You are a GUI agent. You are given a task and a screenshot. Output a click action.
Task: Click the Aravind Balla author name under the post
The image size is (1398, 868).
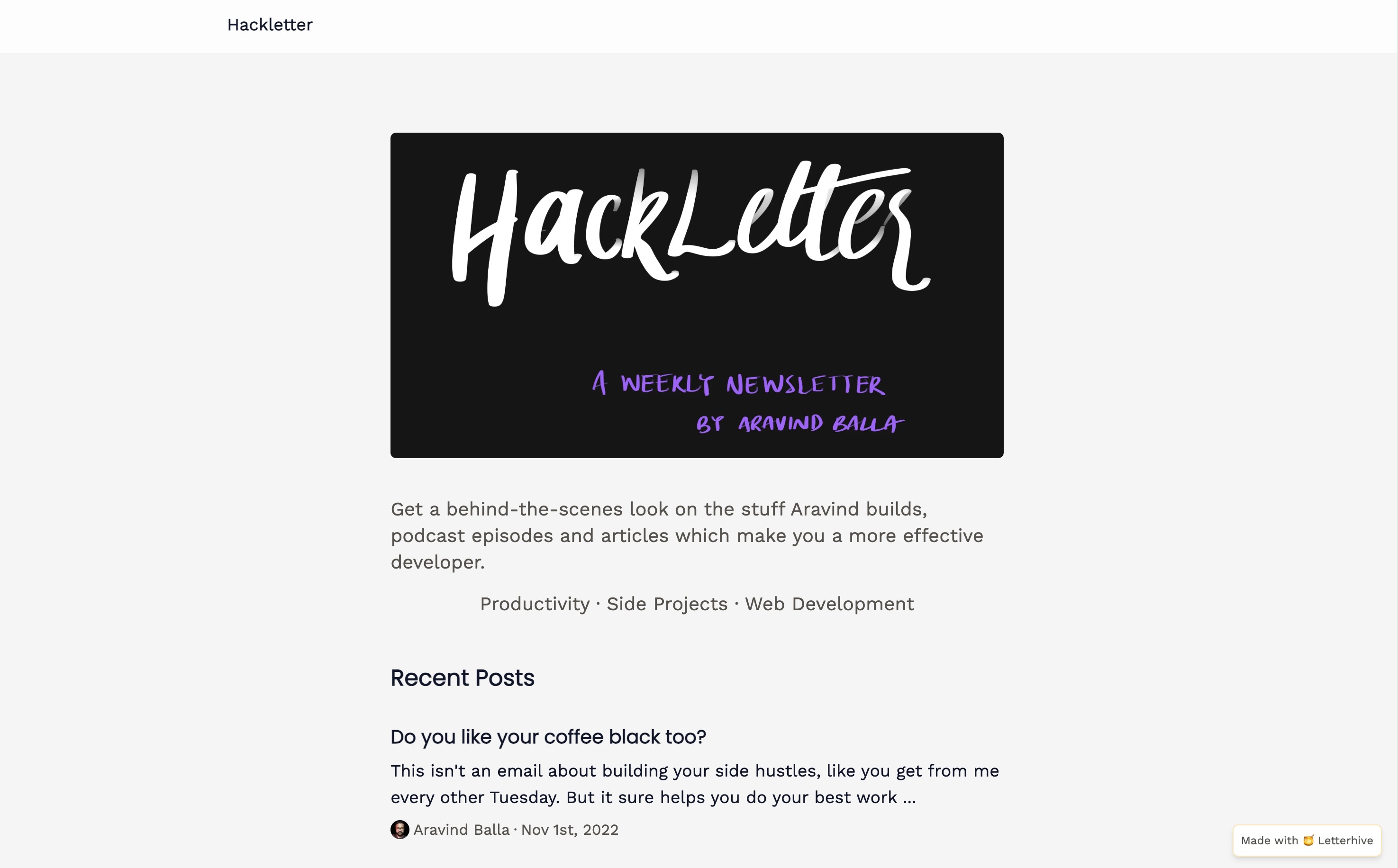coord(461,830)
